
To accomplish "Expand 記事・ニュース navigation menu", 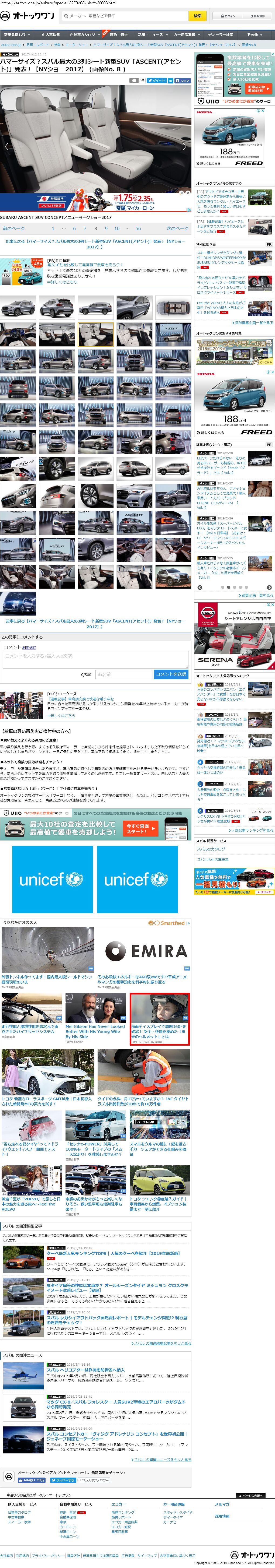I will point(152,35).
